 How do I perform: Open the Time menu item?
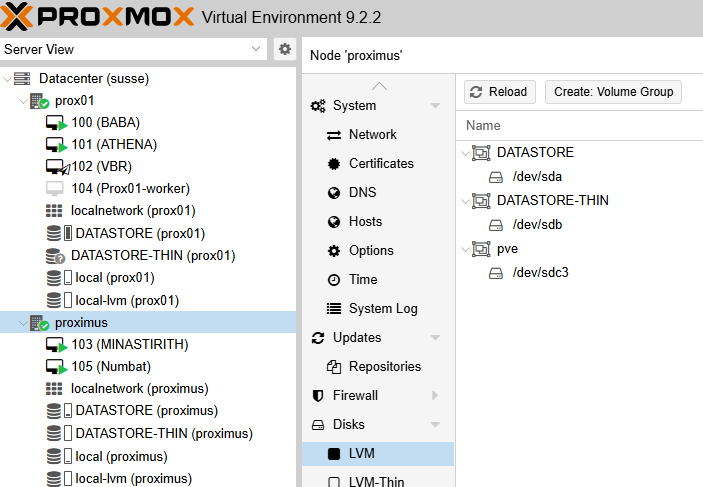point(363,279)
